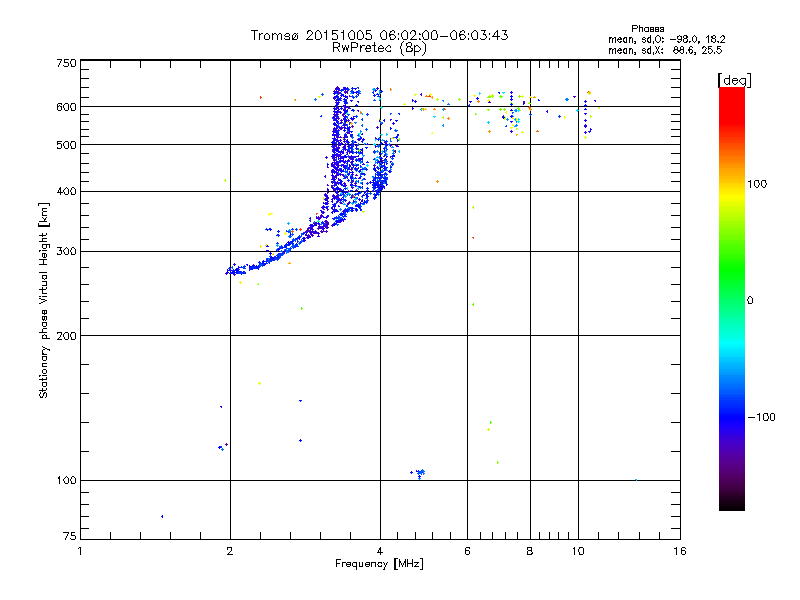Click the x-axis tick label "2"
The height and width of the screenshot is (600, 800).
230,551
